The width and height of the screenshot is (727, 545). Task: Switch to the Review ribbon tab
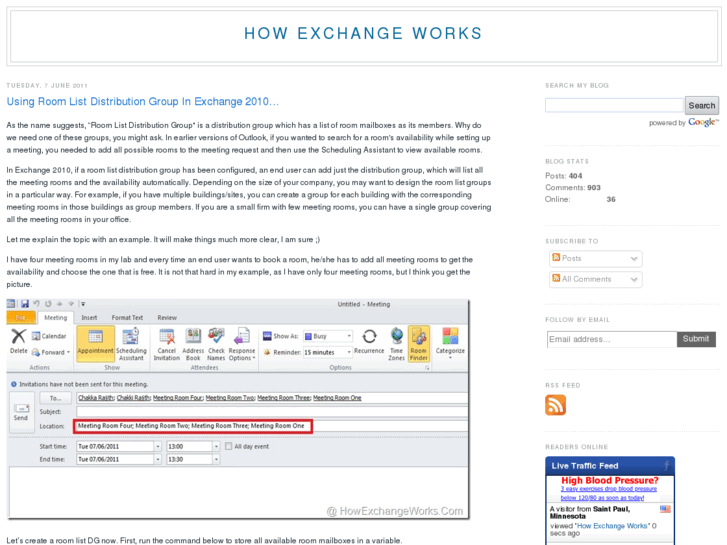167,318
